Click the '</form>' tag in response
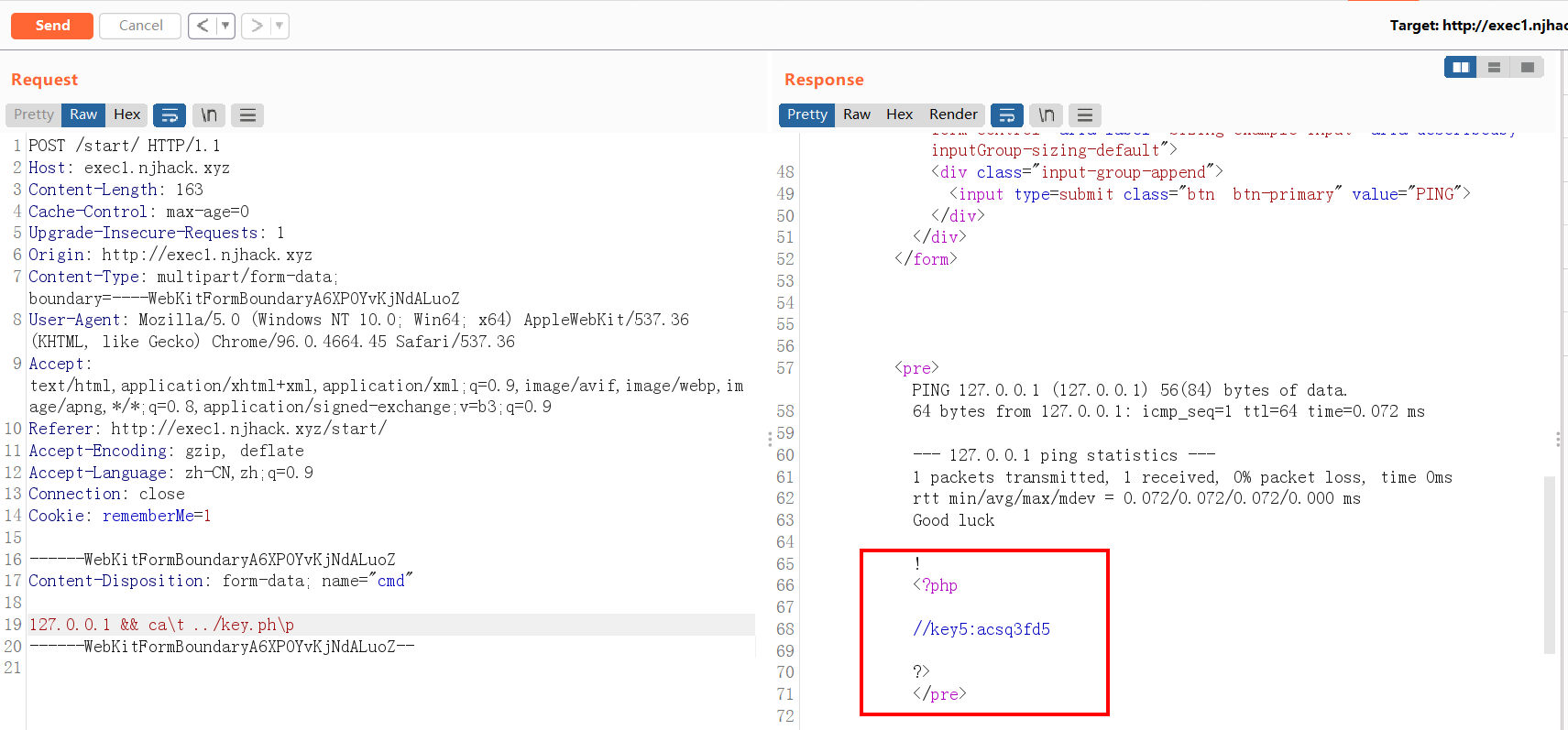The width and height of the screenshot is (1568, 730). pyautogui.click(x=926, y=259)
